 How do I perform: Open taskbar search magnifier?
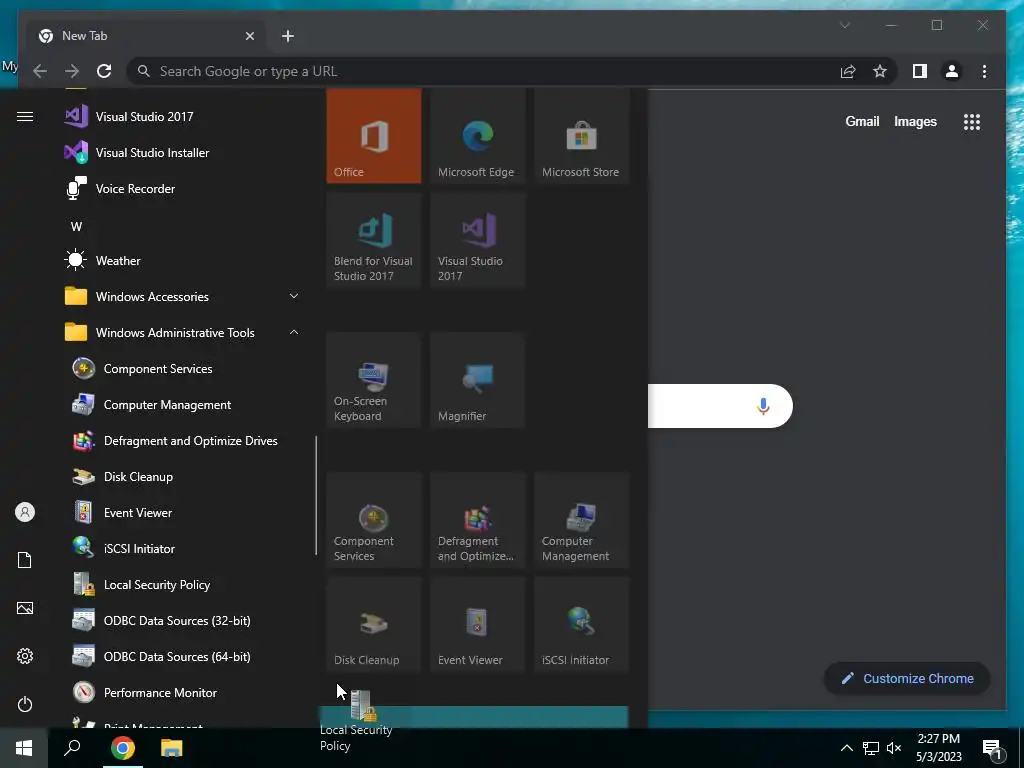(72, 748)
